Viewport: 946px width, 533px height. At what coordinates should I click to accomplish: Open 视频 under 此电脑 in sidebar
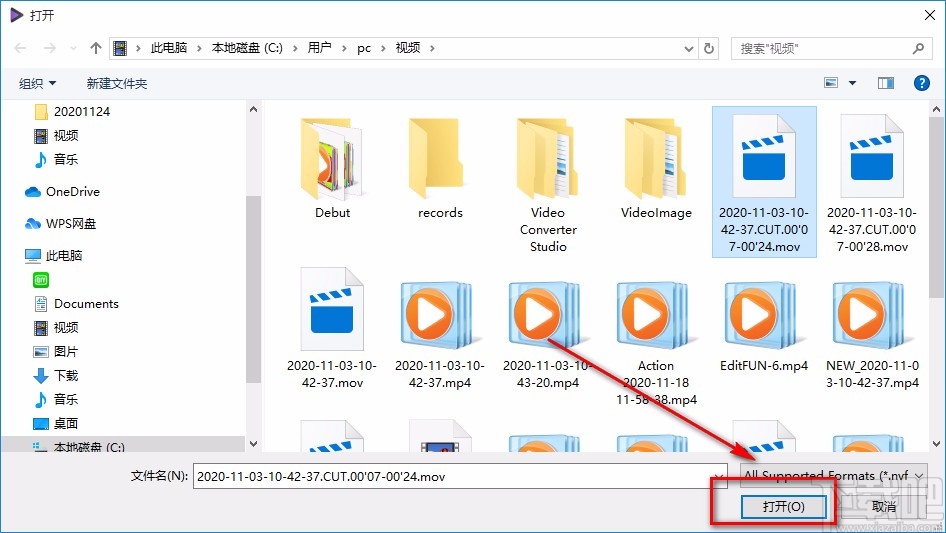(57, 328)
